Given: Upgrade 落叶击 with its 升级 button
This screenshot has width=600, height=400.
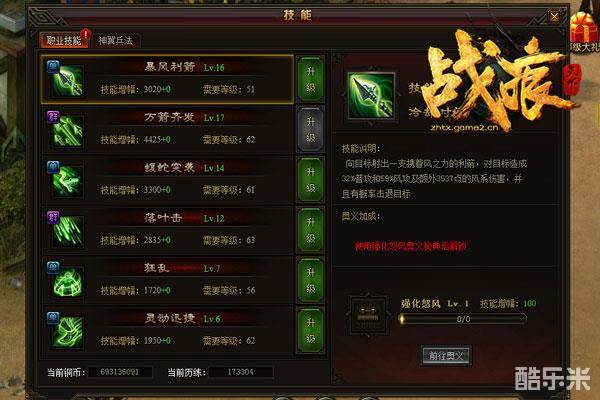Looking at the screenshot, I should (311, 230).
